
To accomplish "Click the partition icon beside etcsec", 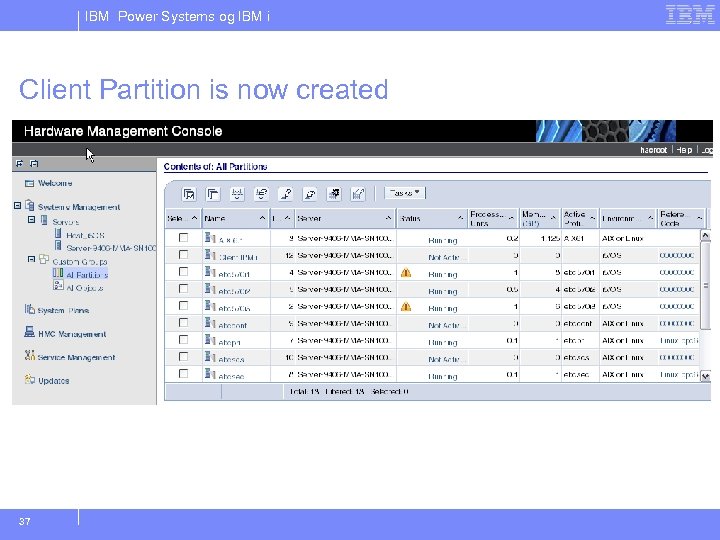I will coord(210,374).
